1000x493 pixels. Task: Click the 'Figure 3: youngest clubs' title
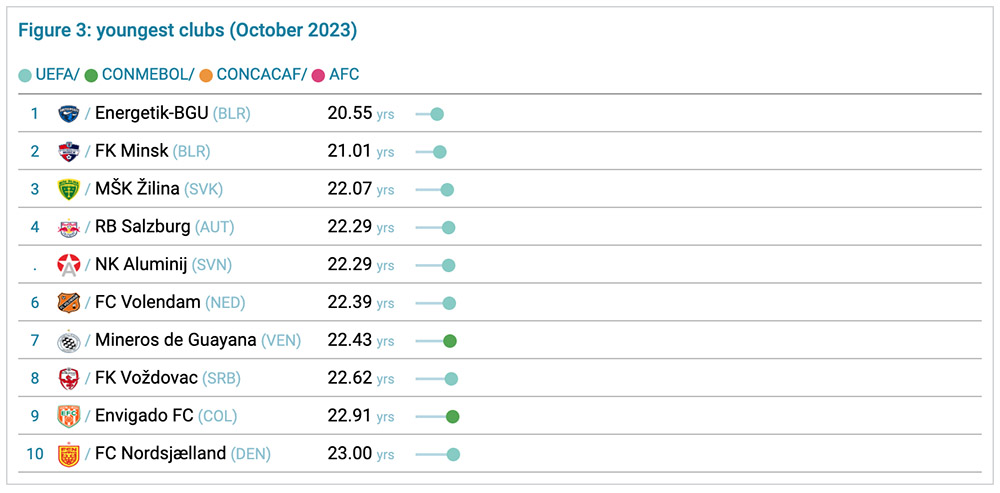tap(187, 30)
